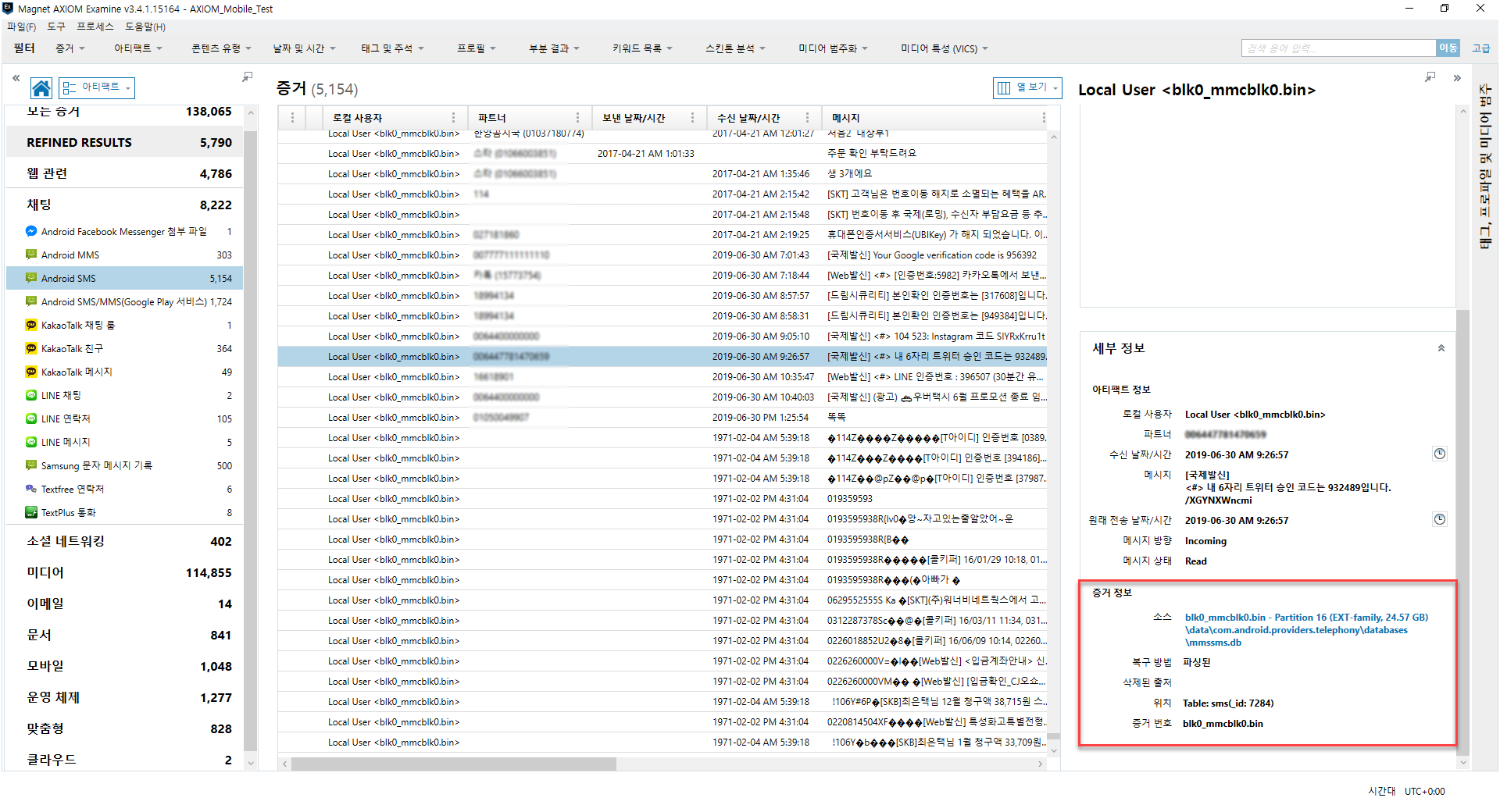Open the profiles filter dropdown
The image size is (1500, 812).
tap(477, 48)
